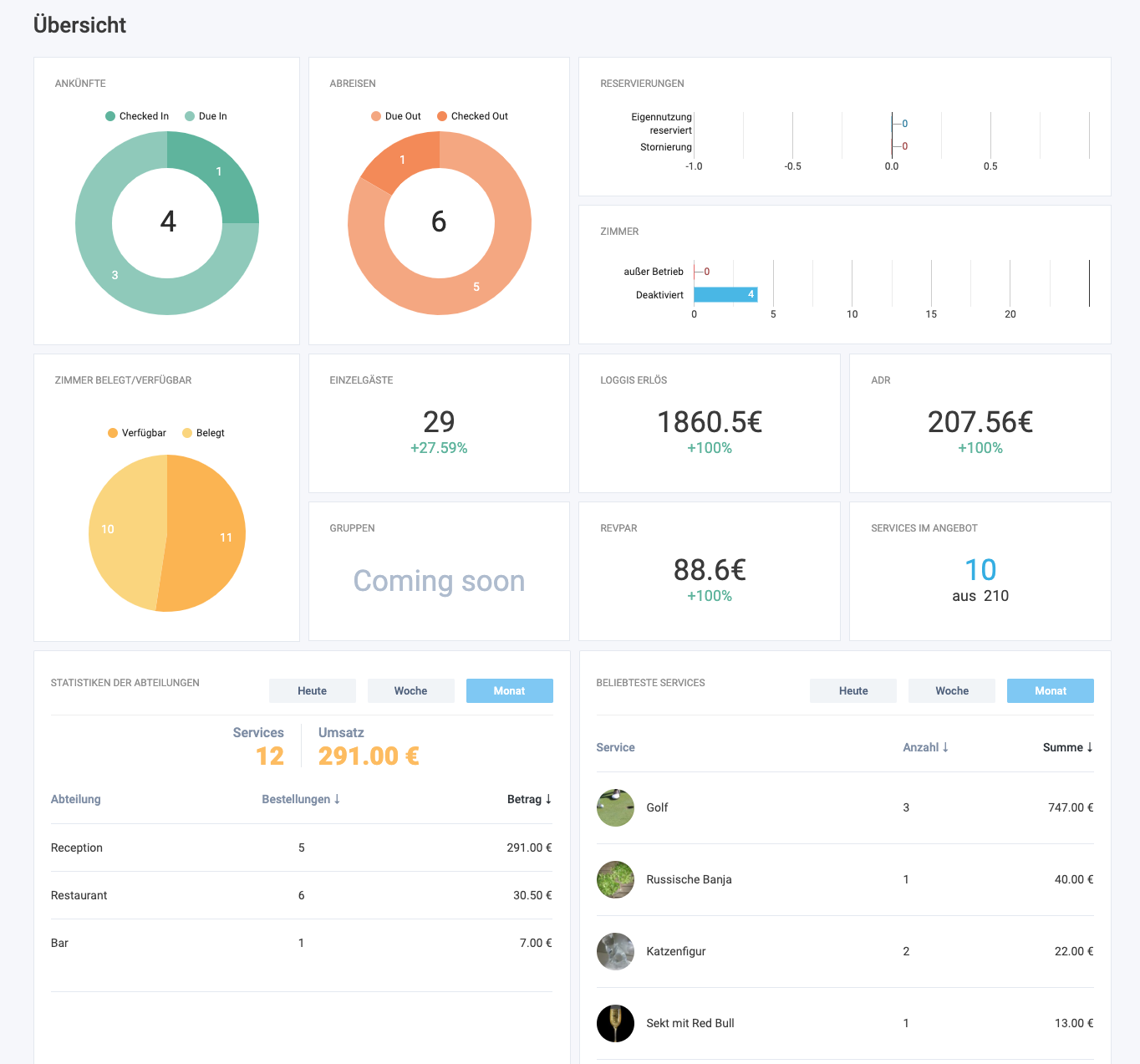1140x1064 pixels.
Task: Click the Due Out donut segment showing 5
Action: pos(476,286)
